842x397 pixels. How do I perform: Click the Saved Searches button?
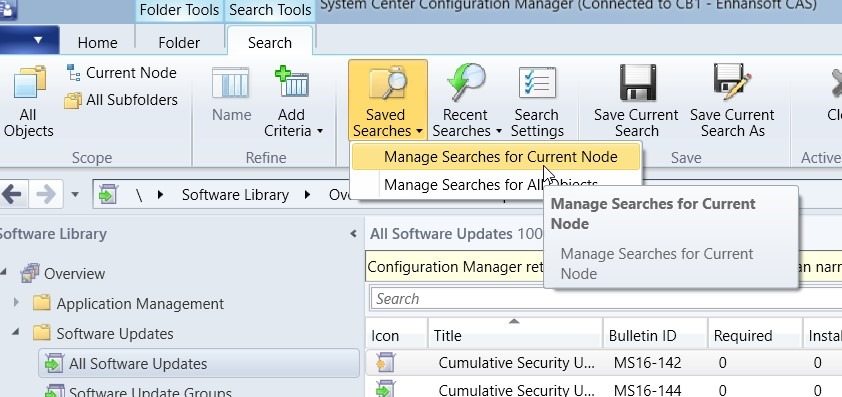point(388,100)
